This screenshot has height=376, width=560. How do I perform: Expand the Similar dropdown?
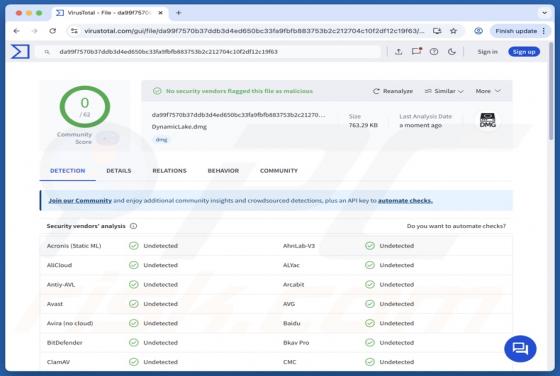pyautogui.click(x=444, y=91)
